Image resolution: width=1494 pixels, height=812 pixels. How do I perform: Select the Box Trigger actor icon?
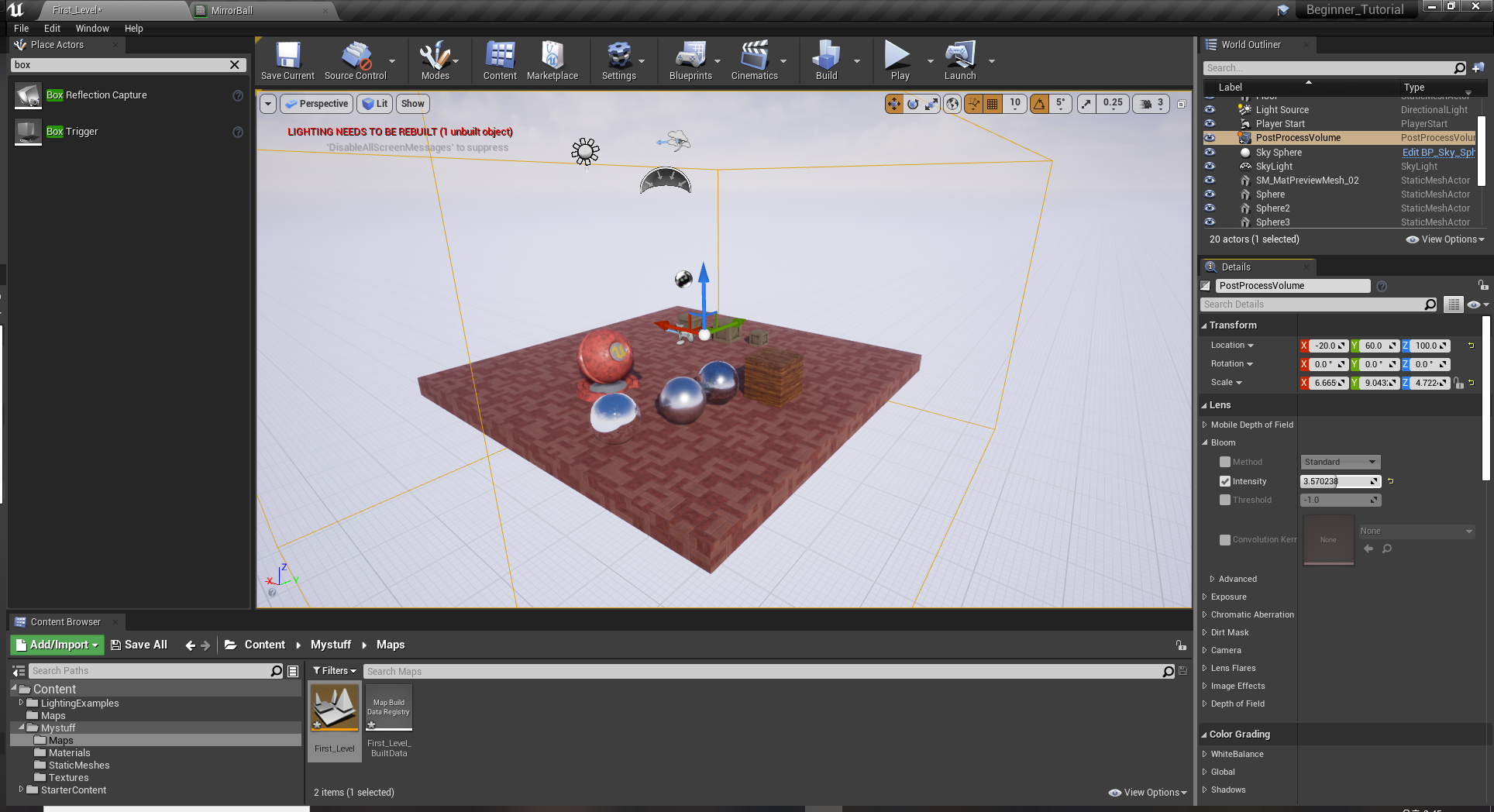pos(29,132)
